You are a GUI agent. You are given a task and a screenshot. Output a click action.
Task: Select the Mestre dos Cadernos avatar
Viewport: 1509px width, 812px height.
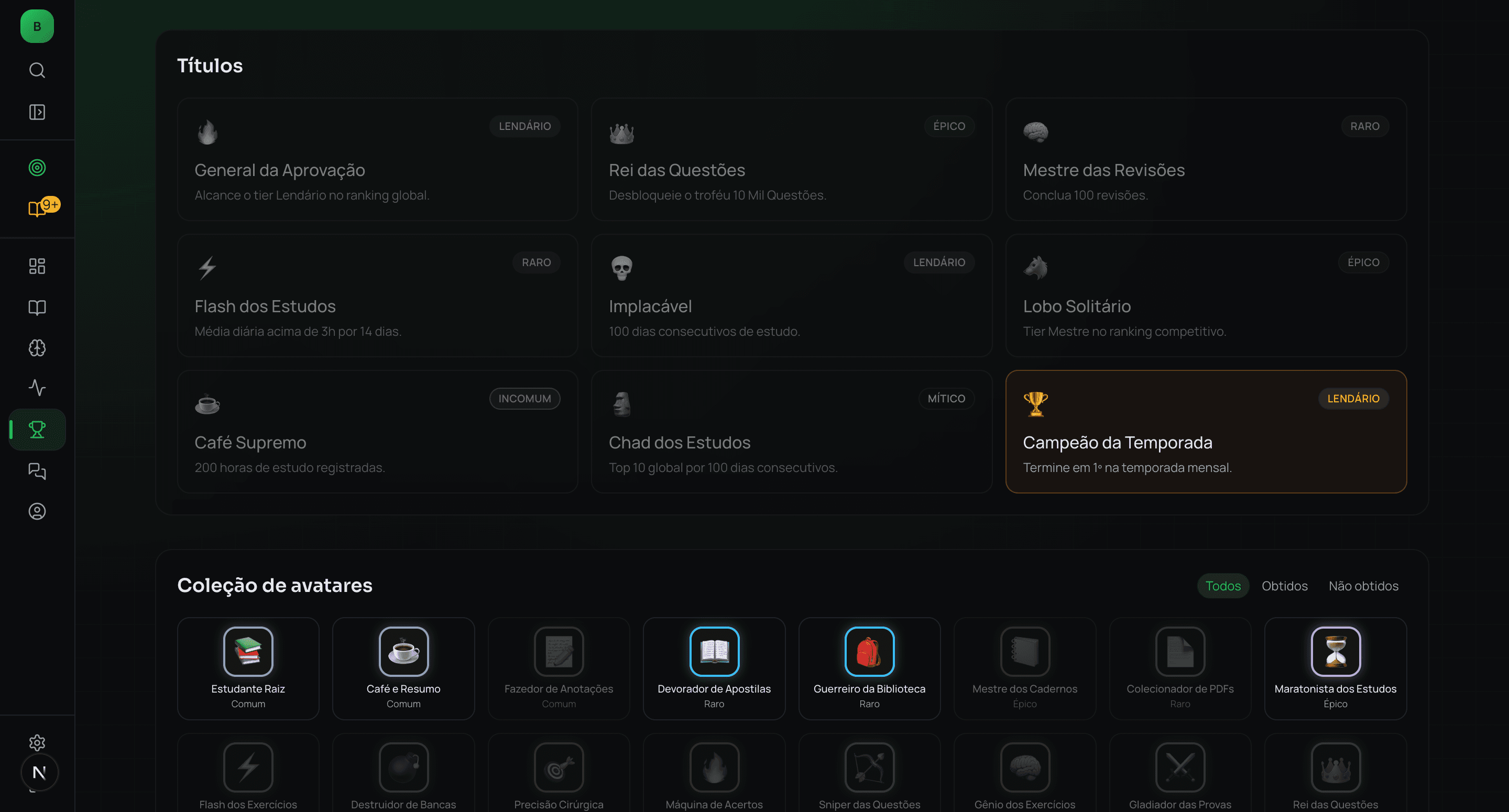pyautogui.click(x=1025, y=668)
